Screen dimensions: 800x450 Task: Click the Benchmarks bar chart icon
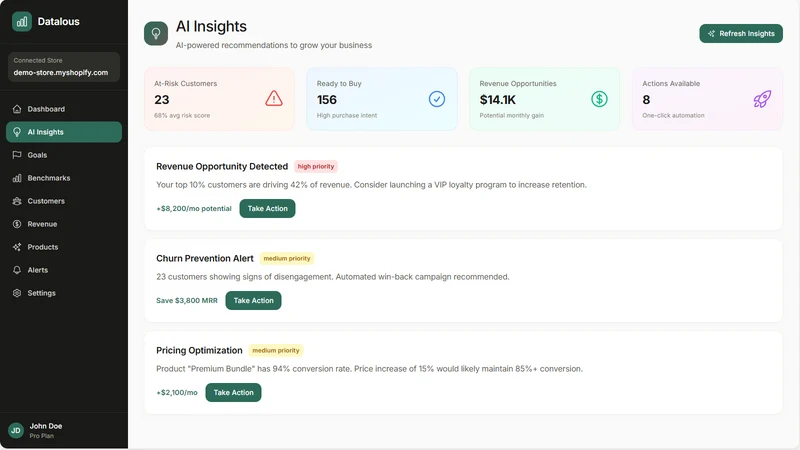point(17,178)
